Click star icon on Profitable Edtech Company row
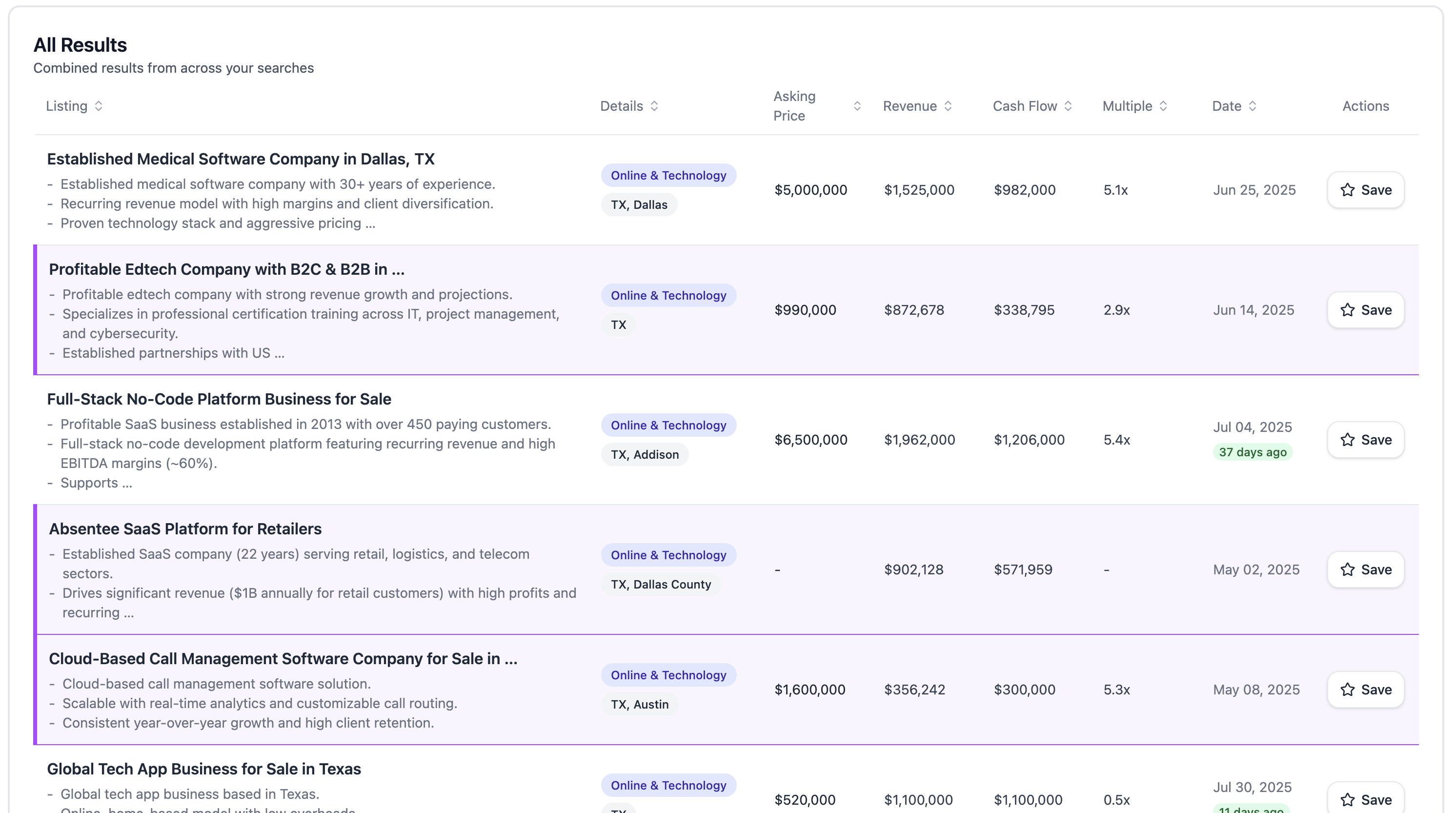 tap(1348, 310)
